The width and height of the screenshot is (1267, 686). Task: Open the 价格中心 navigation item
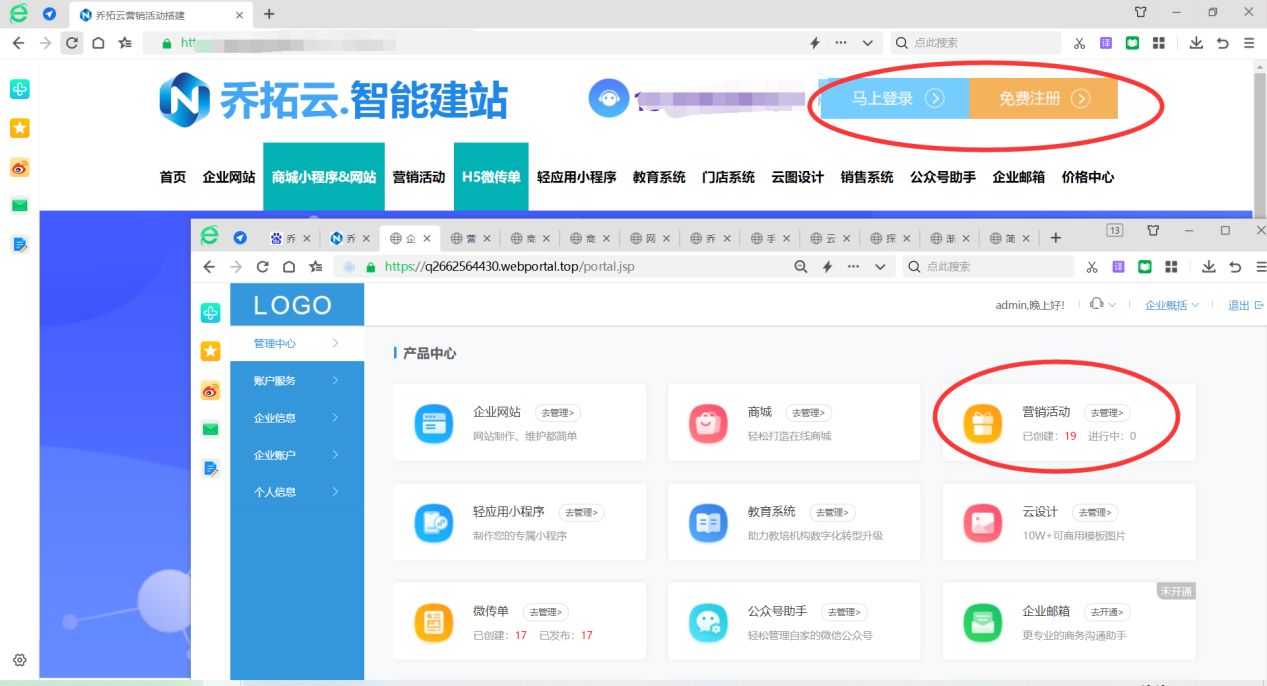[x=1088, y=177]
